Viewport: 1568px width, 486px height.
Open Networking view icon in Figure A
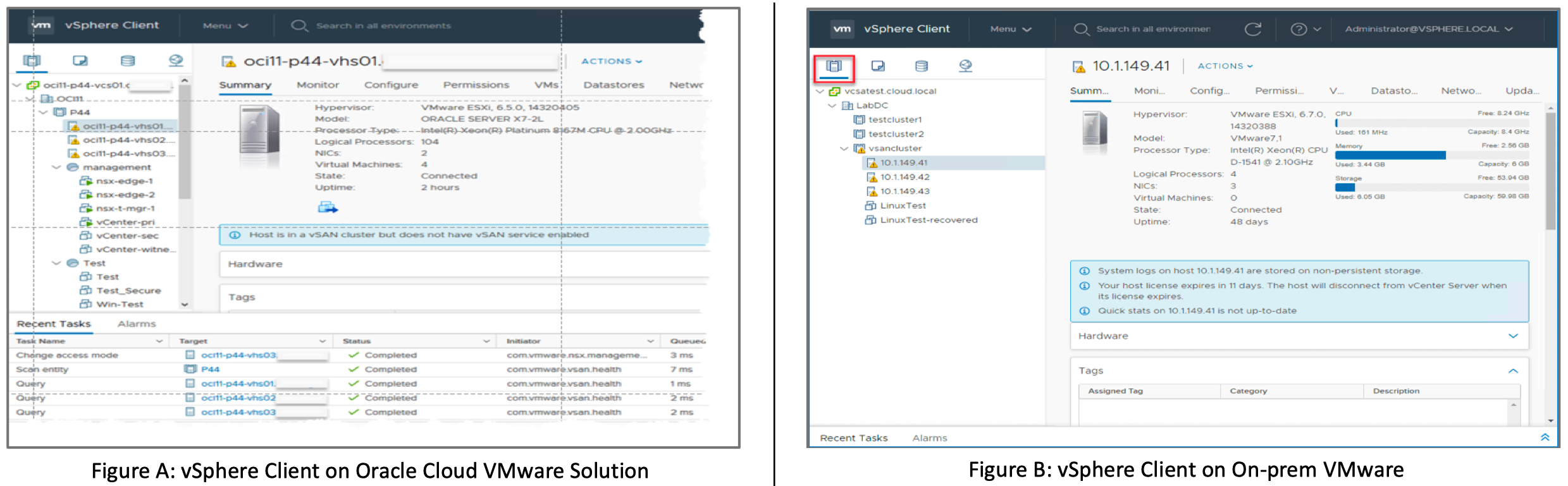pyautogui.click(x=176, y=61)
